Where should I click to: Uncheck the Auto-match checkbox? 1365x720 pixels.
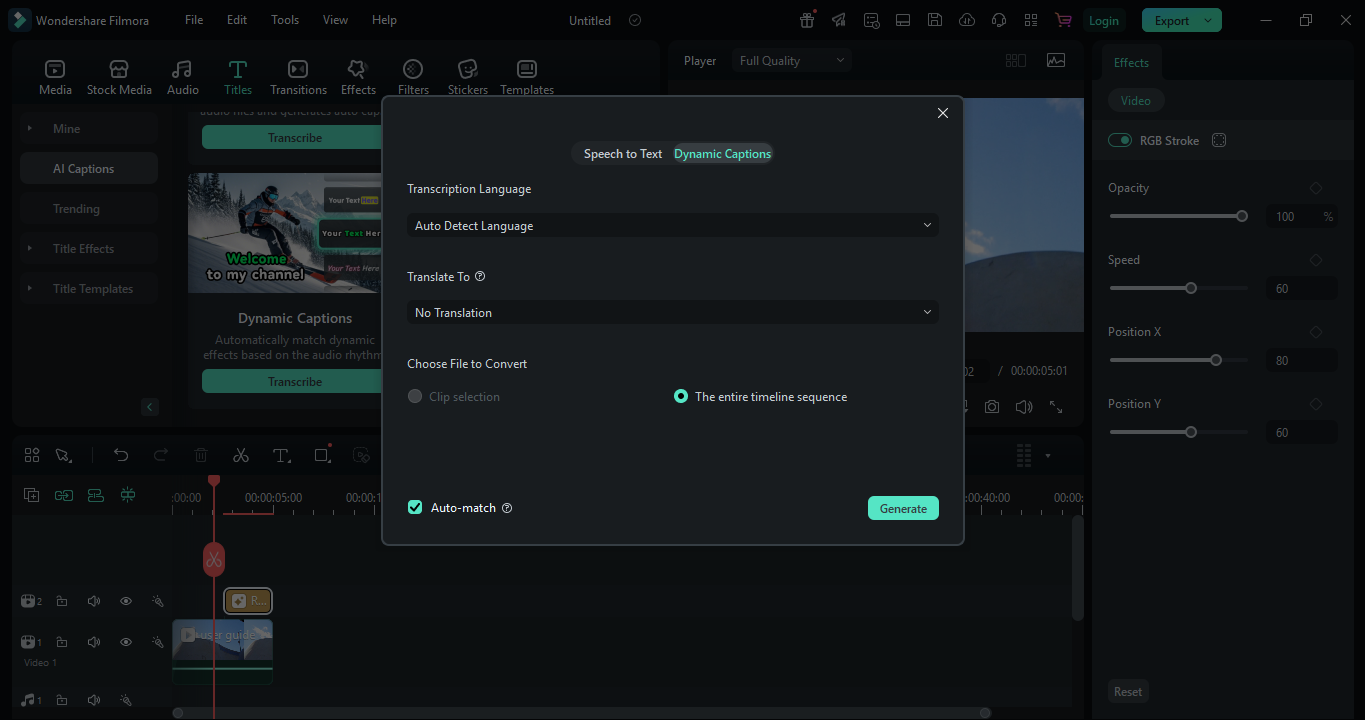click(x=415, y=508)
